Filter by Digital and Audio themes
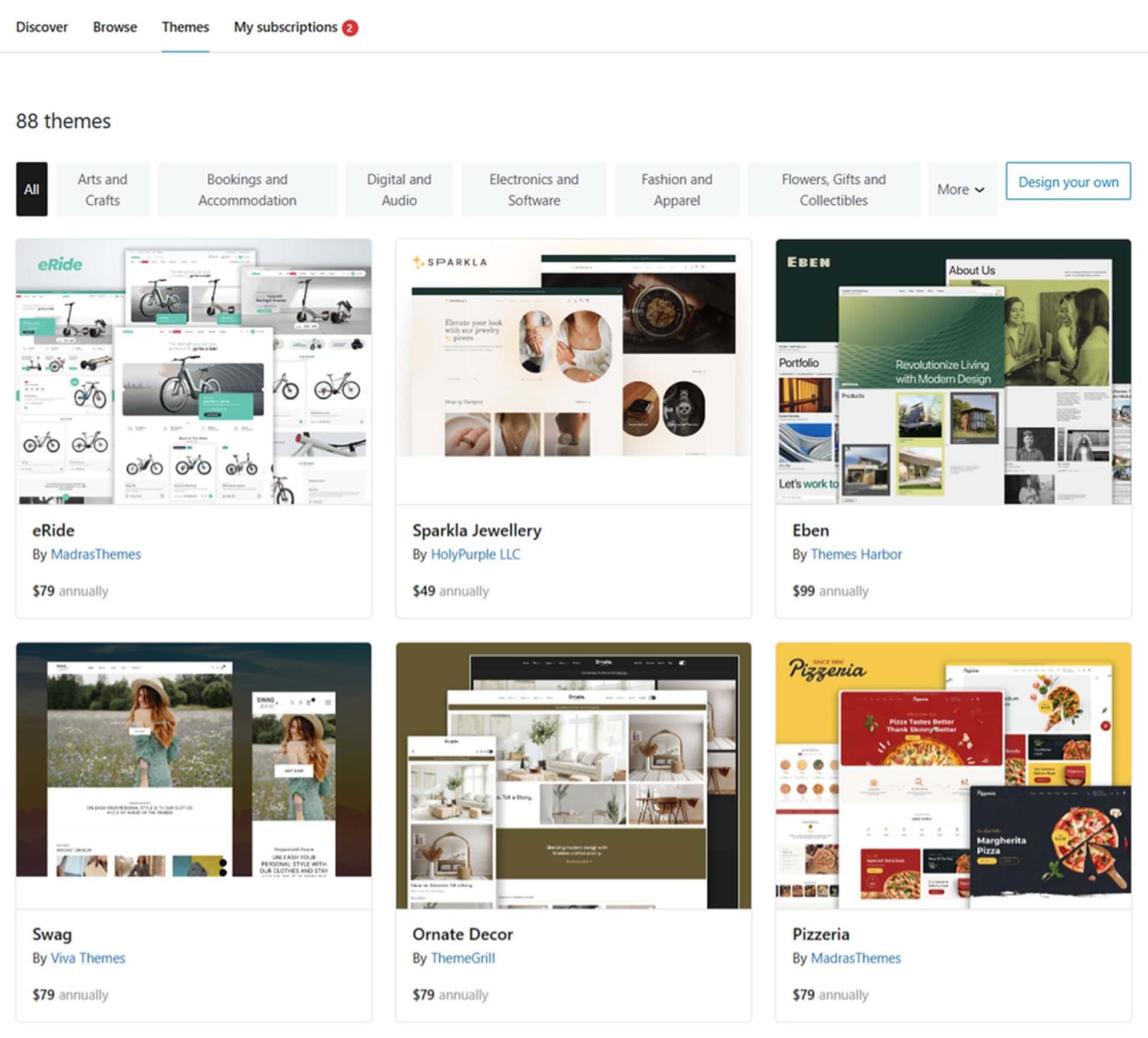Viewport: 1148px width, 1038px height. tap(399, 189)
